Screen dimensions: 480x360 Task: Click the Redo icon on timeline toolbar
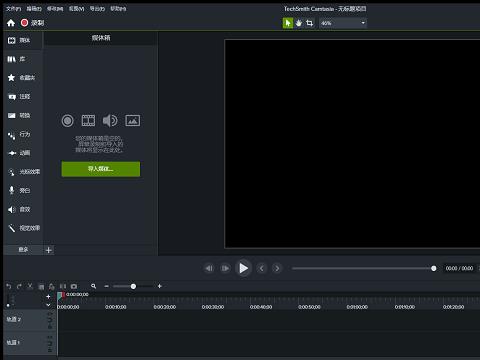[x=19, y=286]
